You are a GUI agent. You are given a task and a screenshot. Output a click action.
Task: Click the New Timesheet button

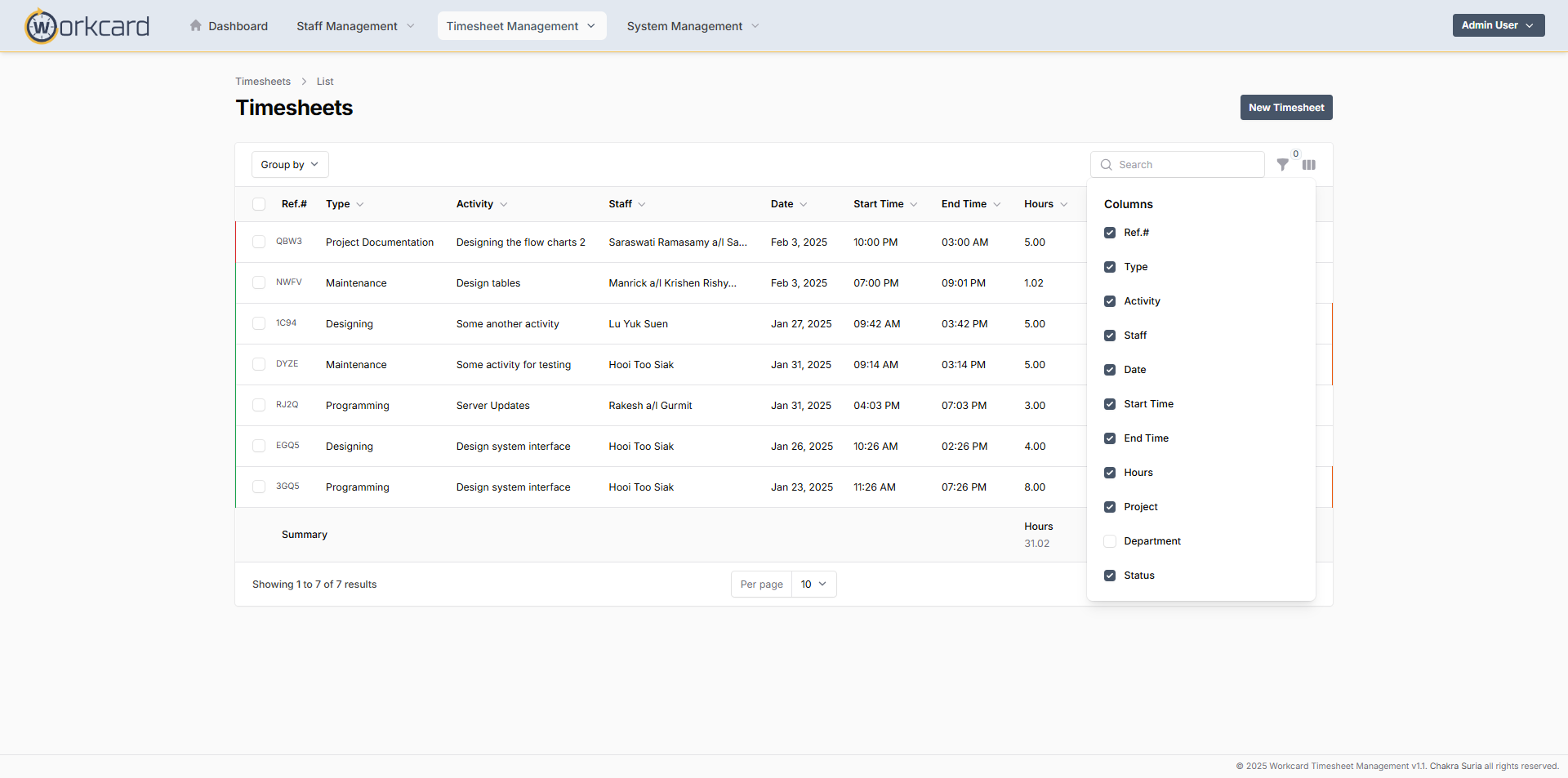1285,108
